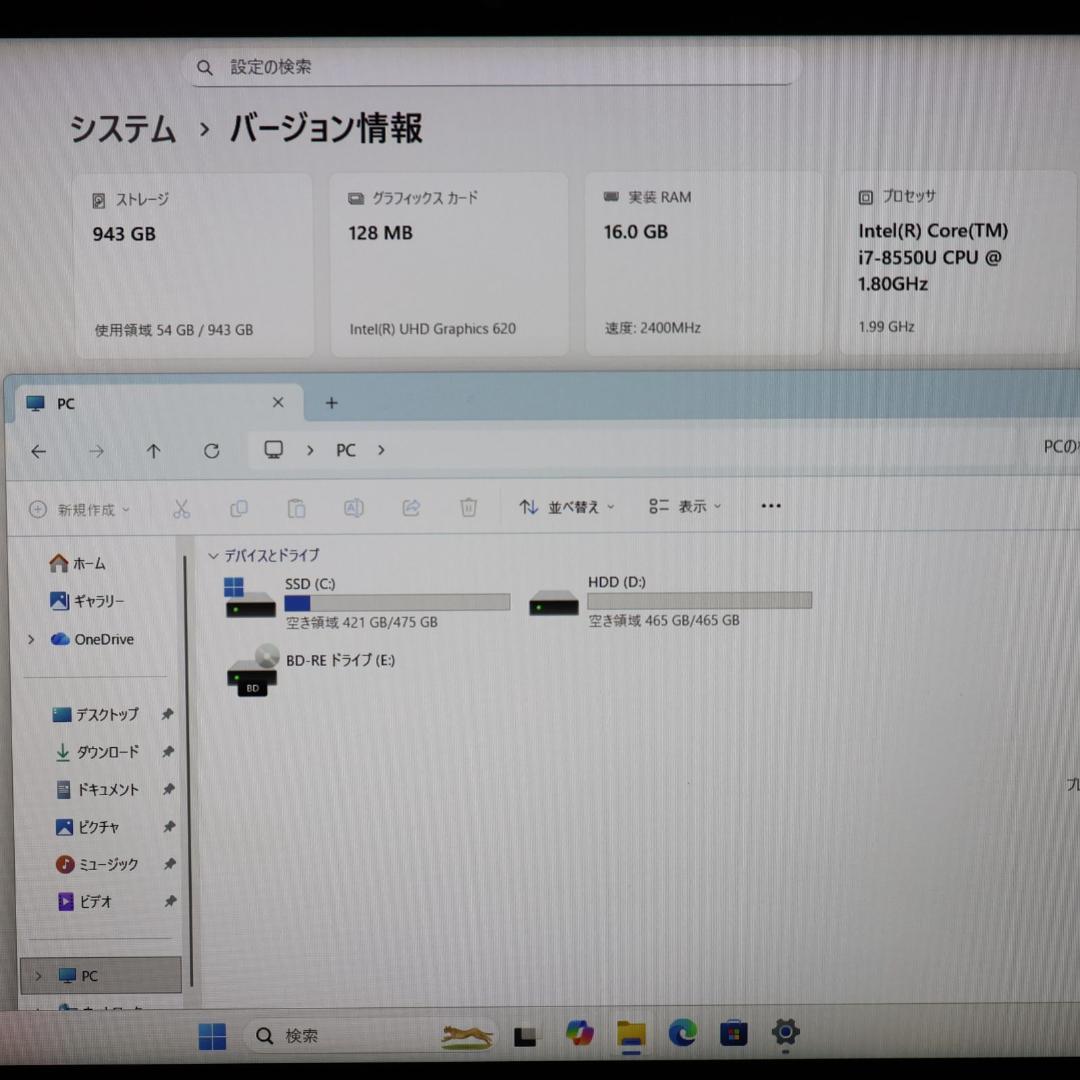
Task: Select the Cut icon in the toolbar
Action: [181, 507]
